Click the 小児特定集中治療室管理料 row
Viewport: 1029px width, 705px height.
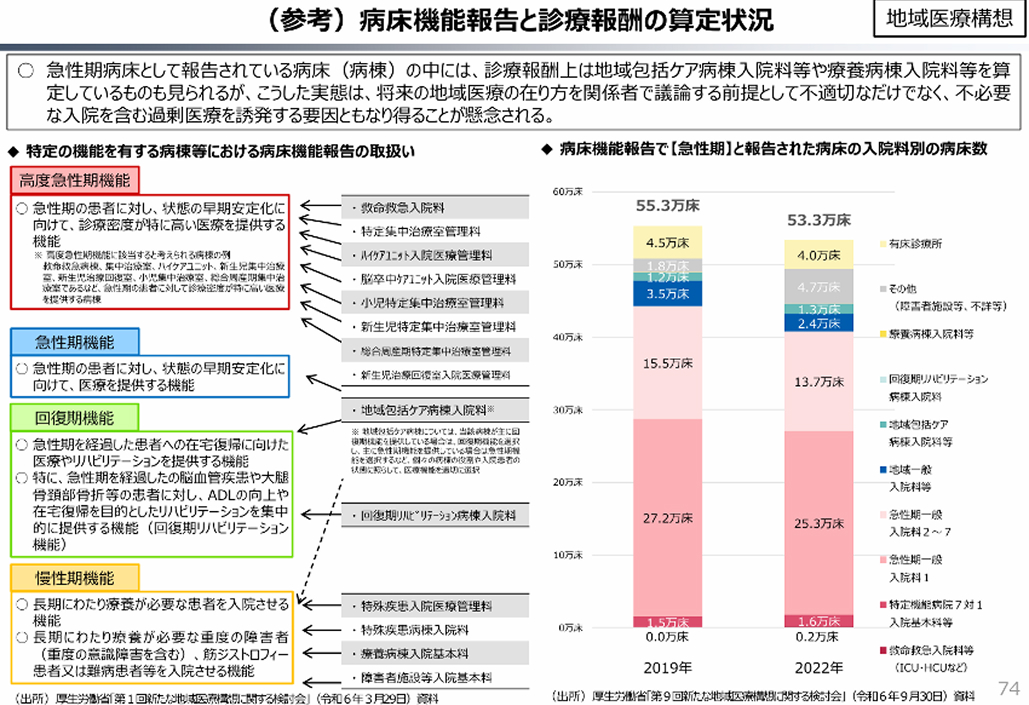(x=435, y=303)
